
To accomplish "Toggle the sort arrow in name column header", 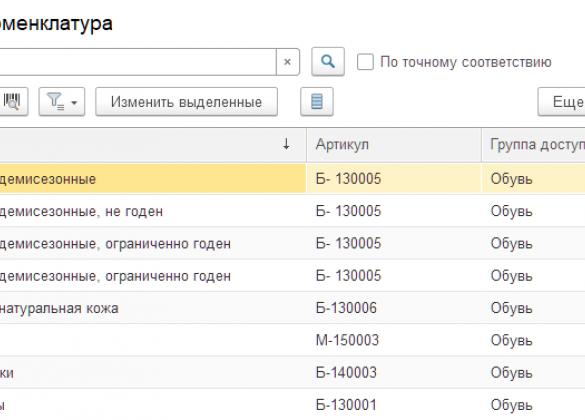I will click(x=286, y=144).
